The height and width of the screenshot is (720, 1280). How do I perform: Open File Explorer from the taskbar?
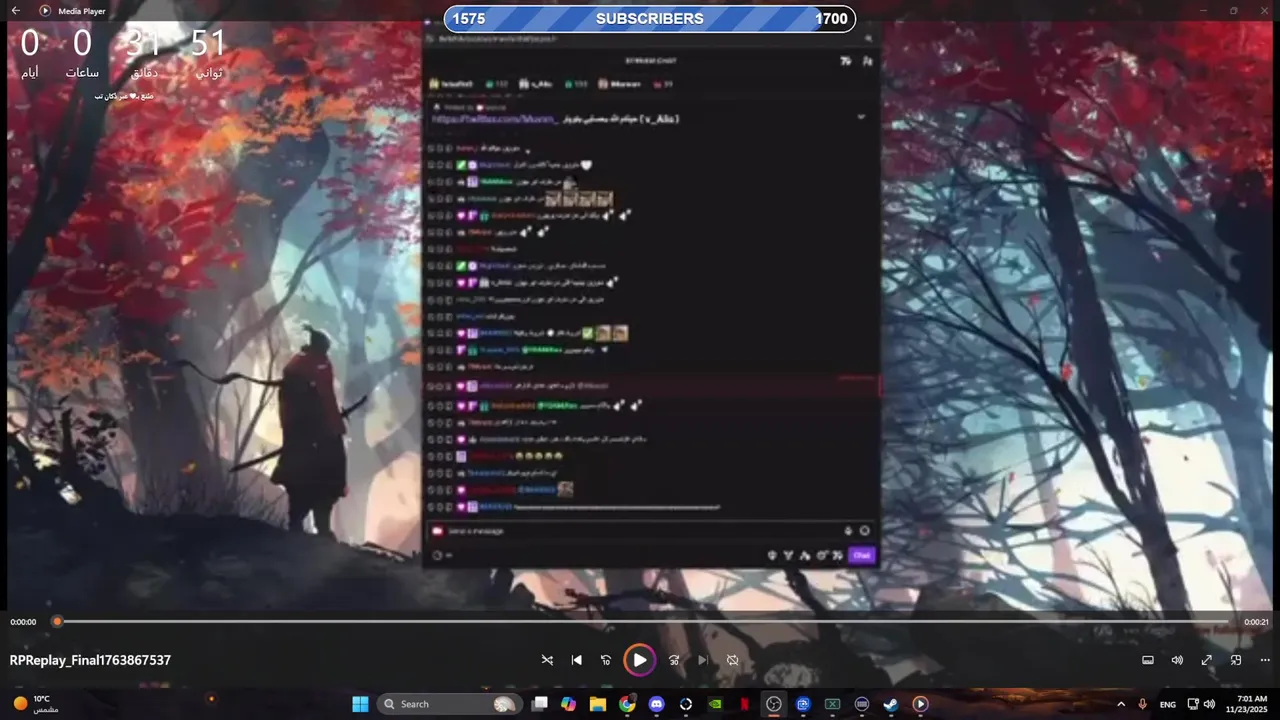point(598,704)
